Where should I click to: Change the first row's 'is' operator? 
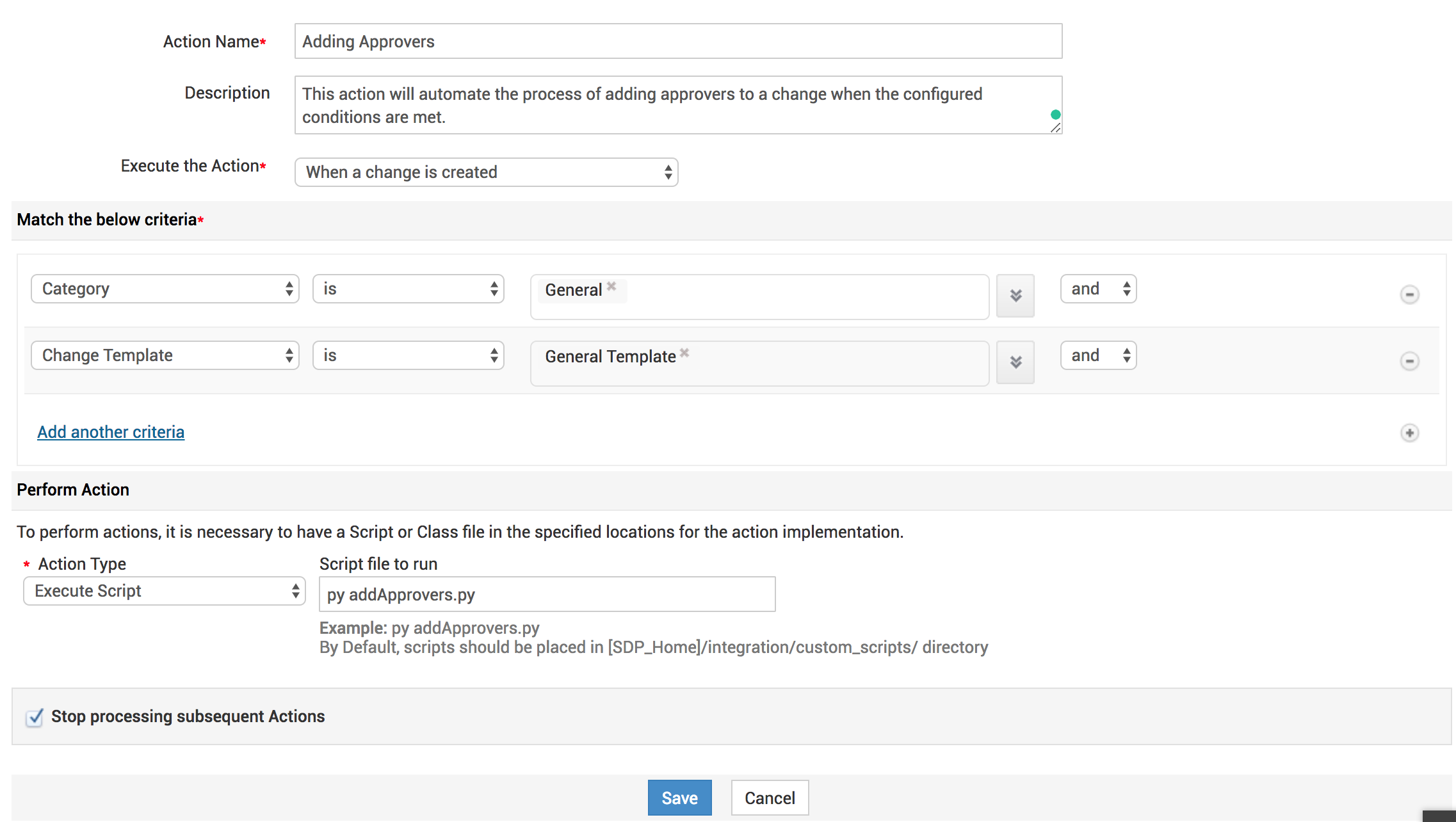[x=408, y=289]
